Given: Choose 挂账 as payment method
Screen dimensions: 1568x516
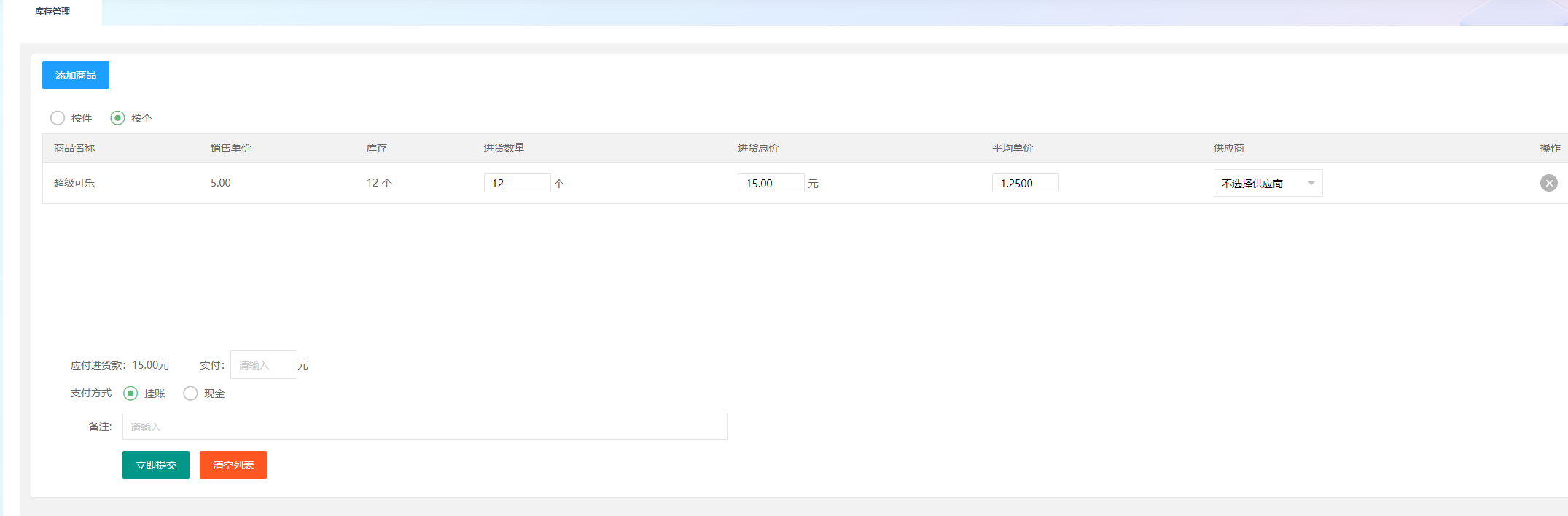Looking at the screenshot, I should 131,394.
